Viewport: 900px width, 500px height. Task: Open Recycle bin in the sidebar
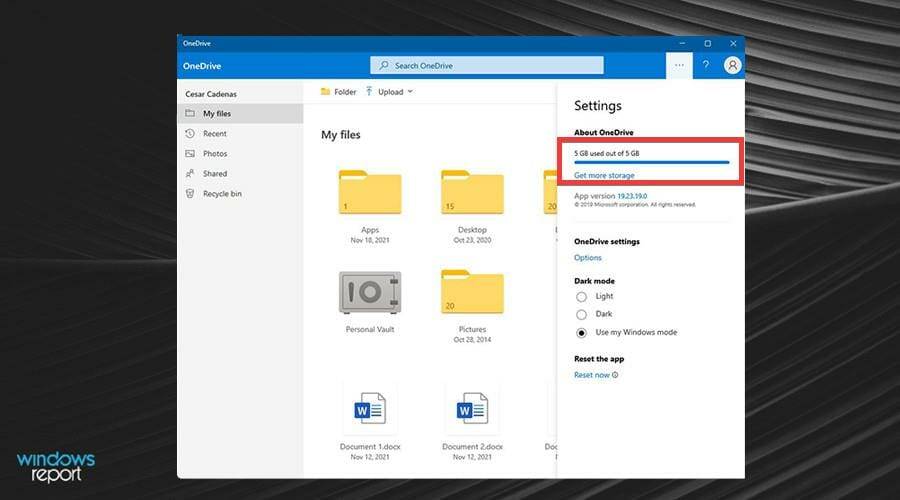click(x=222, y=194)
